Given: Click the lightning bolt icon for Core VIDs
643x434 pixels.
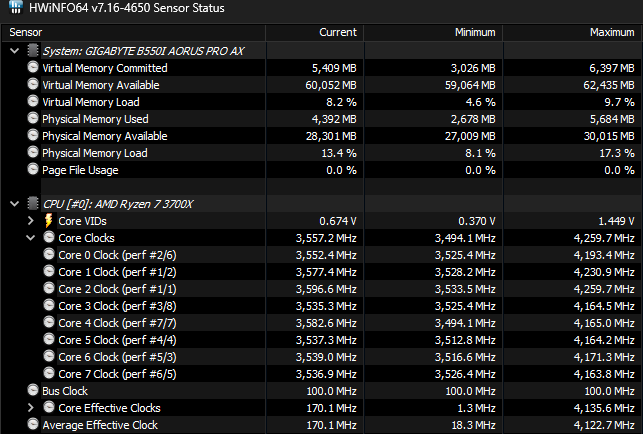Looking at the screenshot, I should tap(49, 221).
